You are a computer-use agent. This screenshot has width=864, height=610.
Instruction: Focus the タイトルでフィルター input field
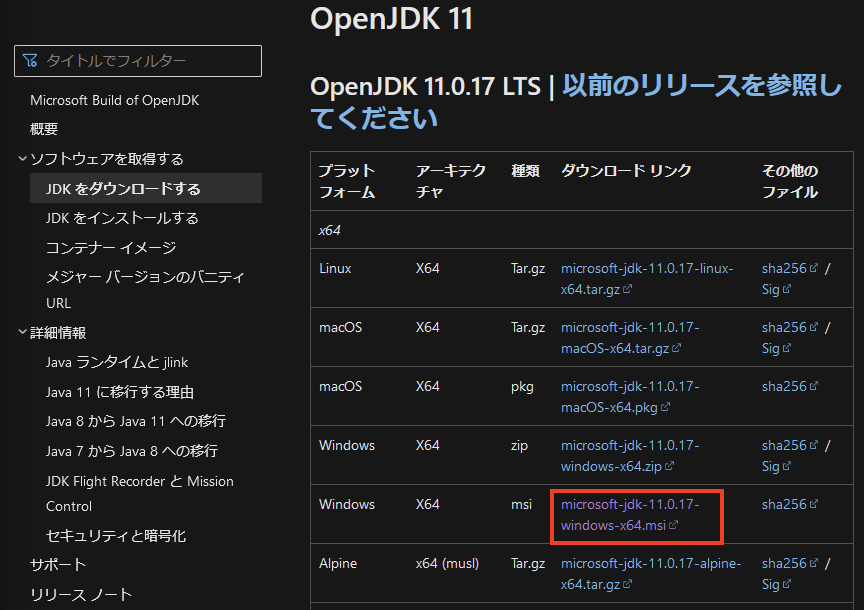pos(138,61)
